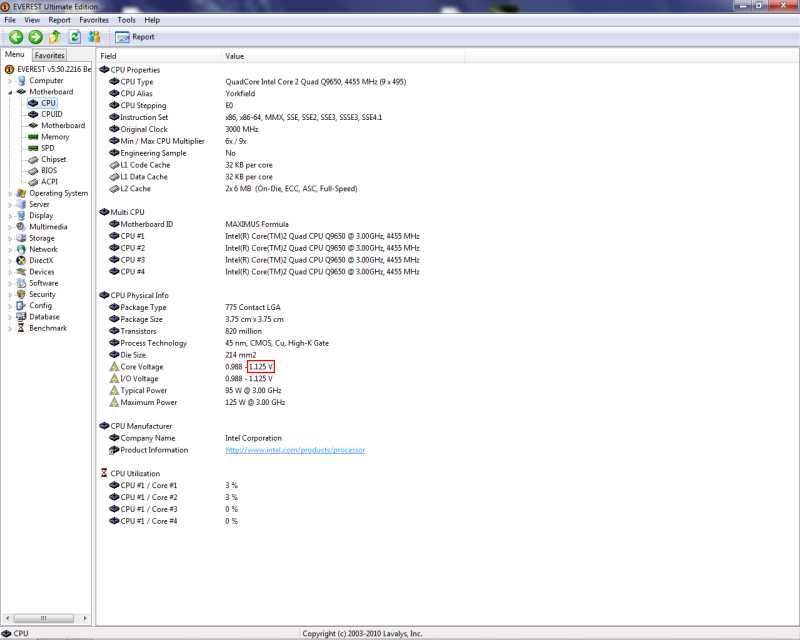This screenshot has height=640, width=800.
Task: Click the 'Transistors' field row
Action: click(x=138, y=331)
